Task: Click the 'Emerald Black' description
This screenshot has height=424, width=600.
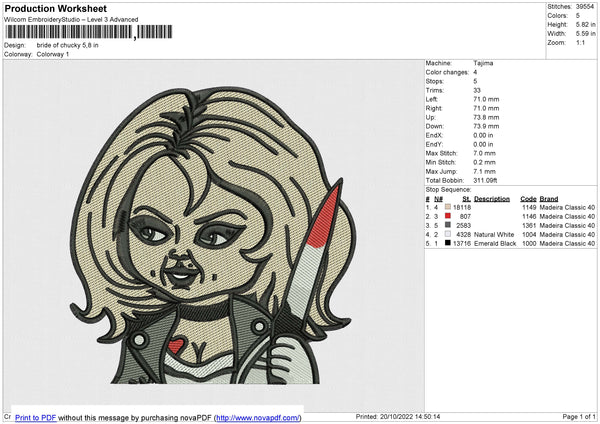Action: (x=495, y=243)
